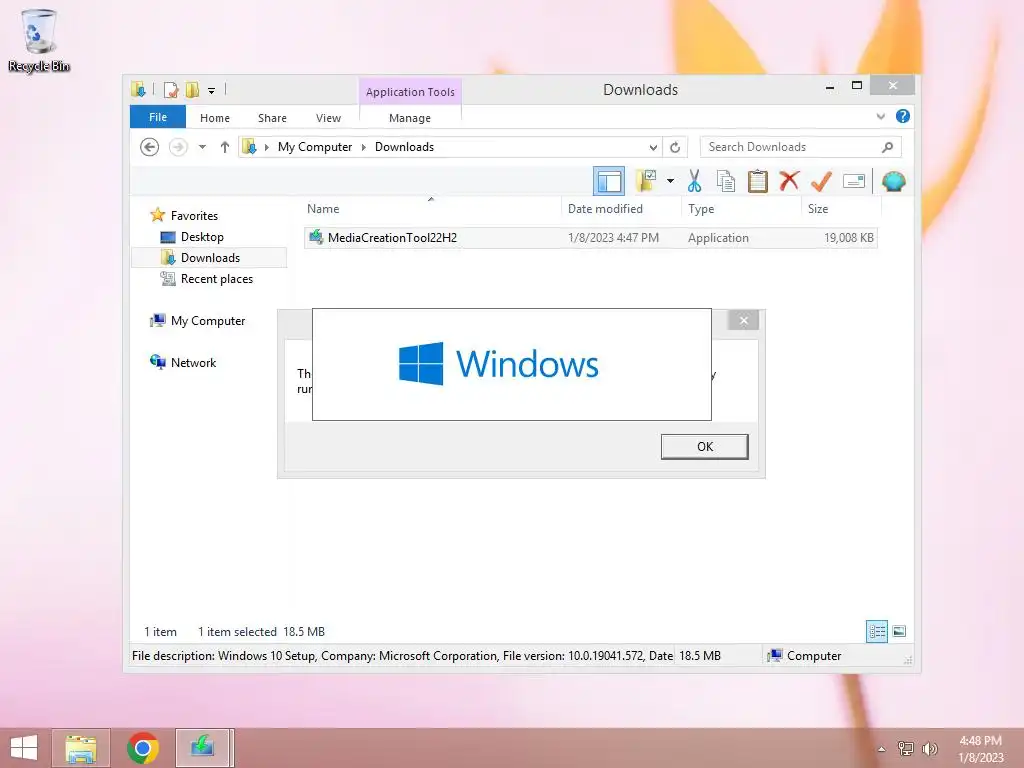Open Customize Quick Access Toolbar dropdown
This screenshot has height=768, width=1024.
click(x=212, y=91)
